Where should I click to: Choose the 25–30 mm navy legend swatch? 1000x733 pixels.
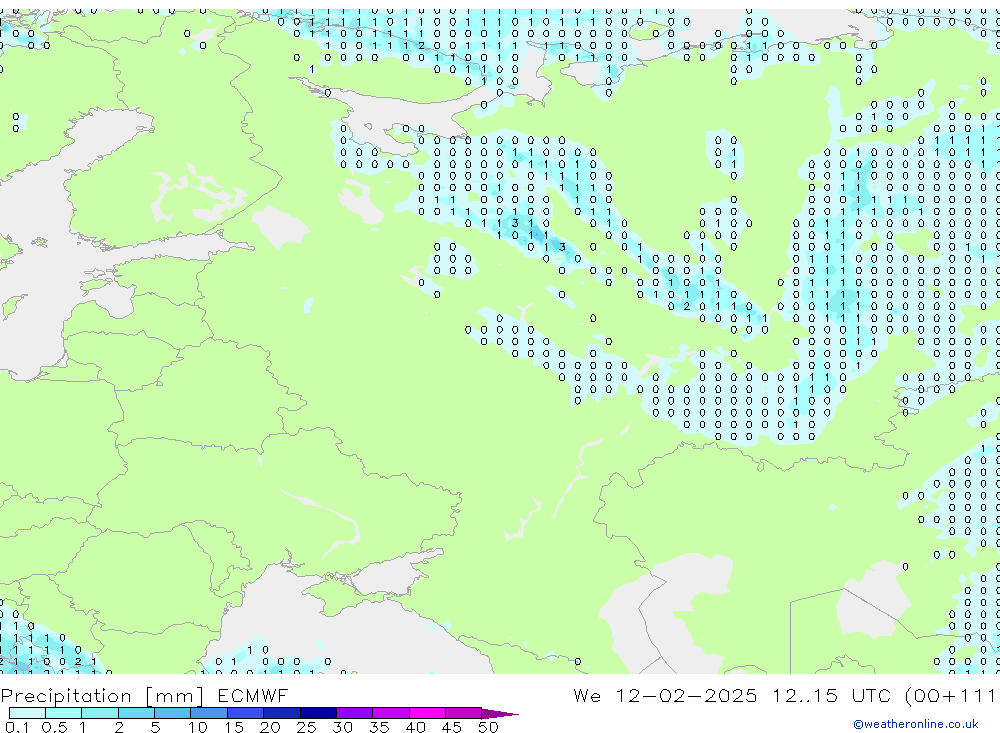point(318,713)
